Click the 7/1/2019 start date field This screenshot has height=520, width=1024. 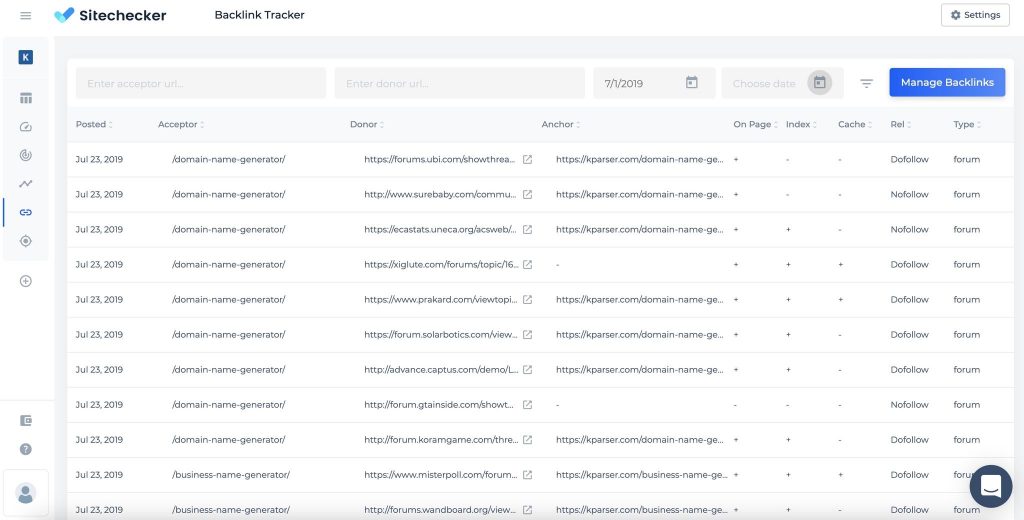[654, 84]
